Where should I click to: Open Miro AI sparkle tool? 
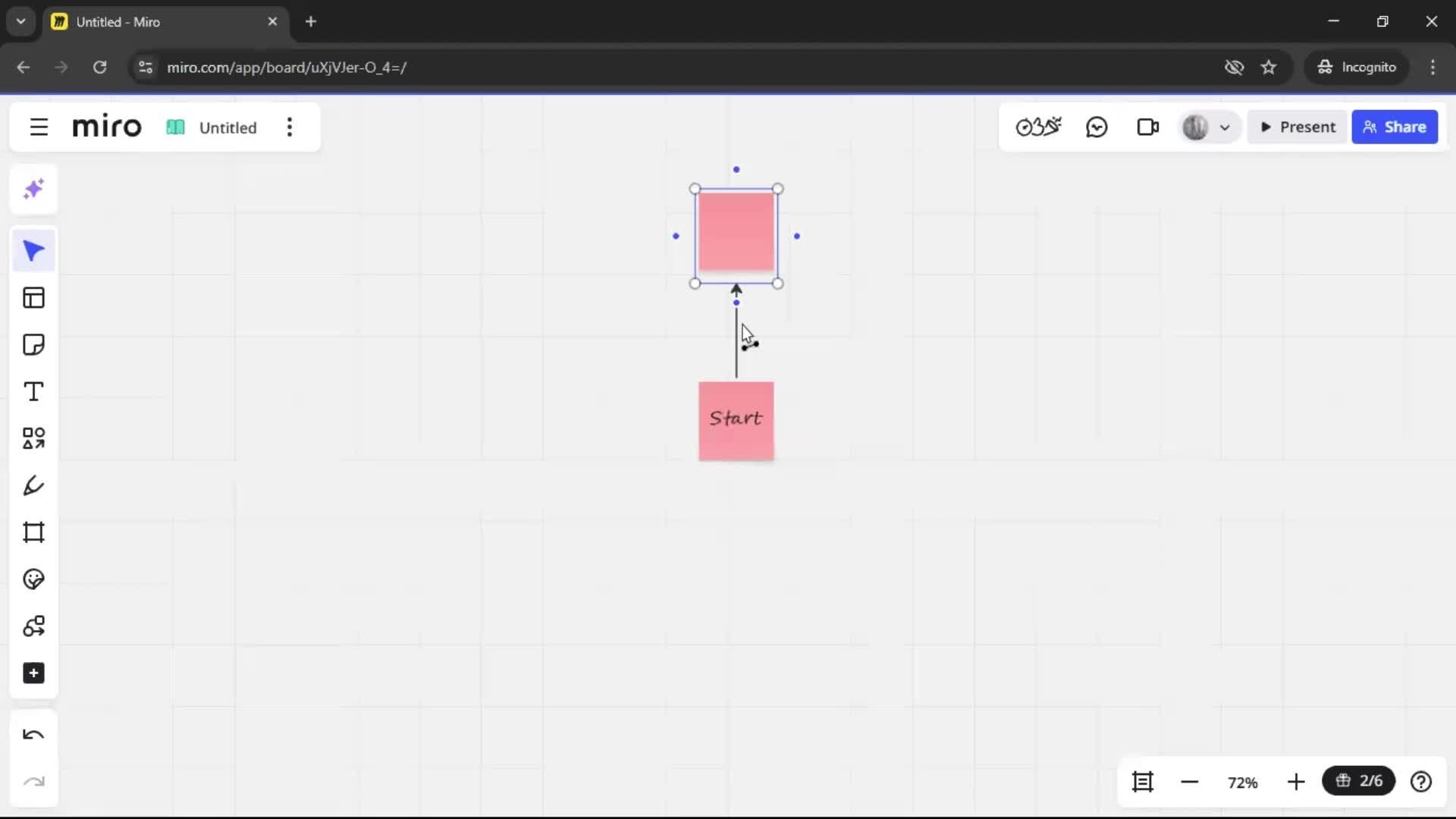[33, 189]
